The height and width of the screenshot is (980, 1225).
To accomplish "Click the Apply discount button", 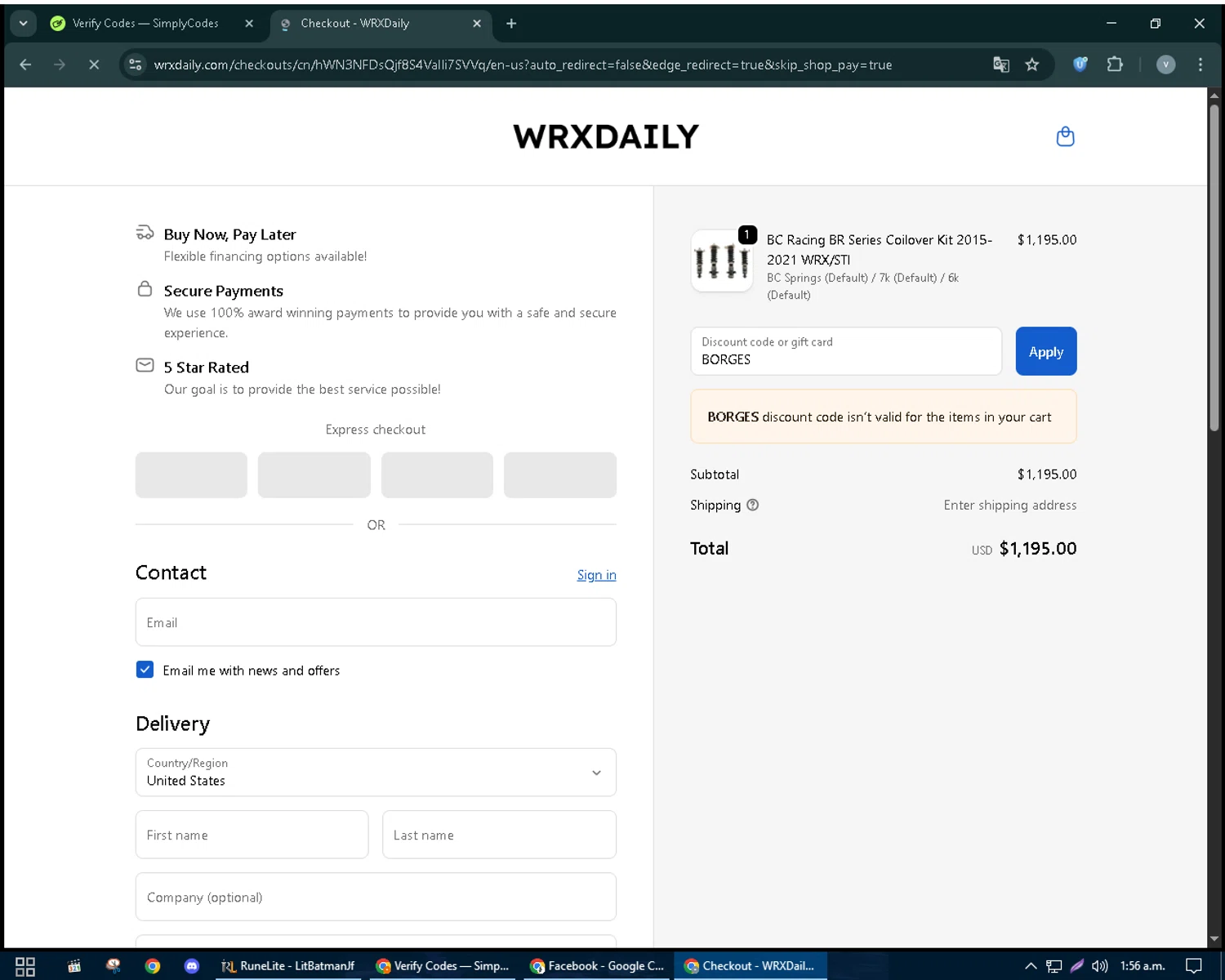I will click(x=1046, y=351).
